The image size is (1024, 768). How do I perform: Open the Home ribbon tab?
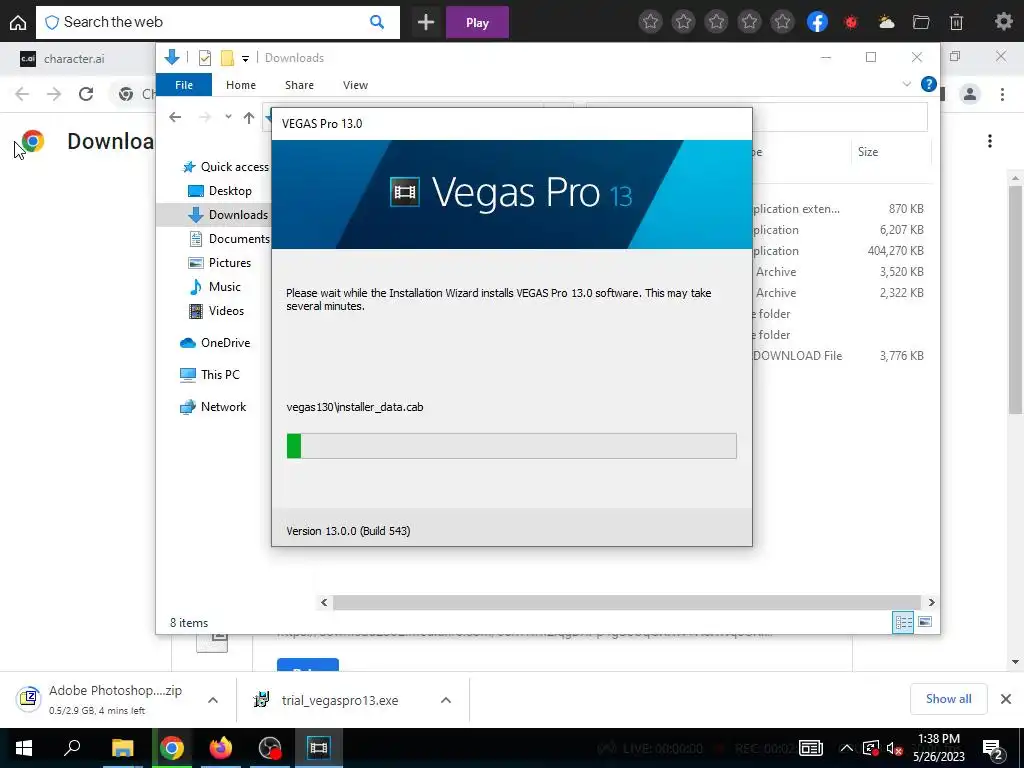[x=241, y=85]
